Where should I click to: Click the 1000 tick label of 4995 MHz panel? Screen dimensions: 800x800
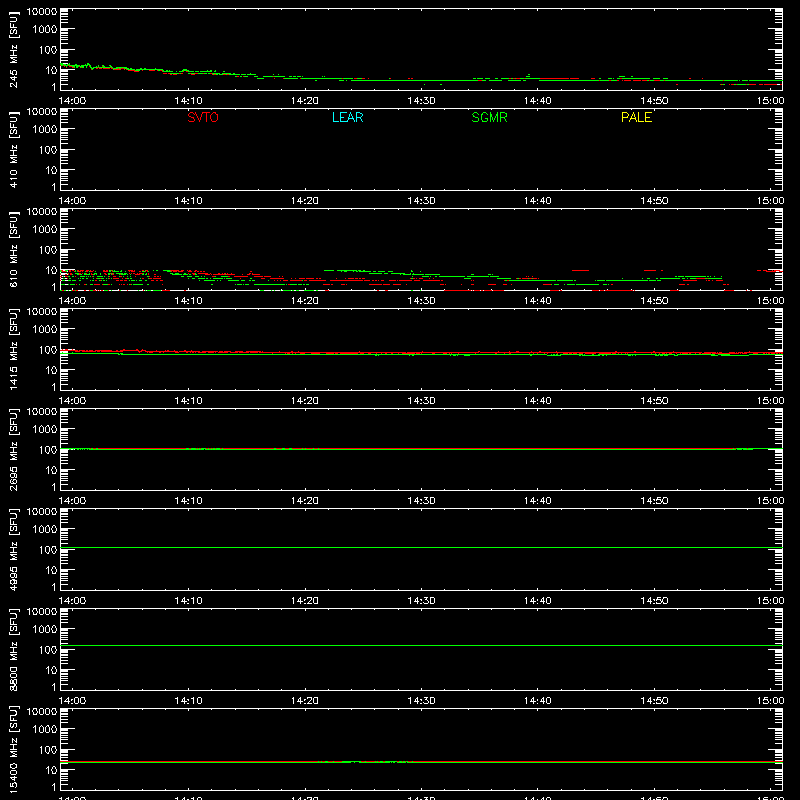(x=45, y=530)
